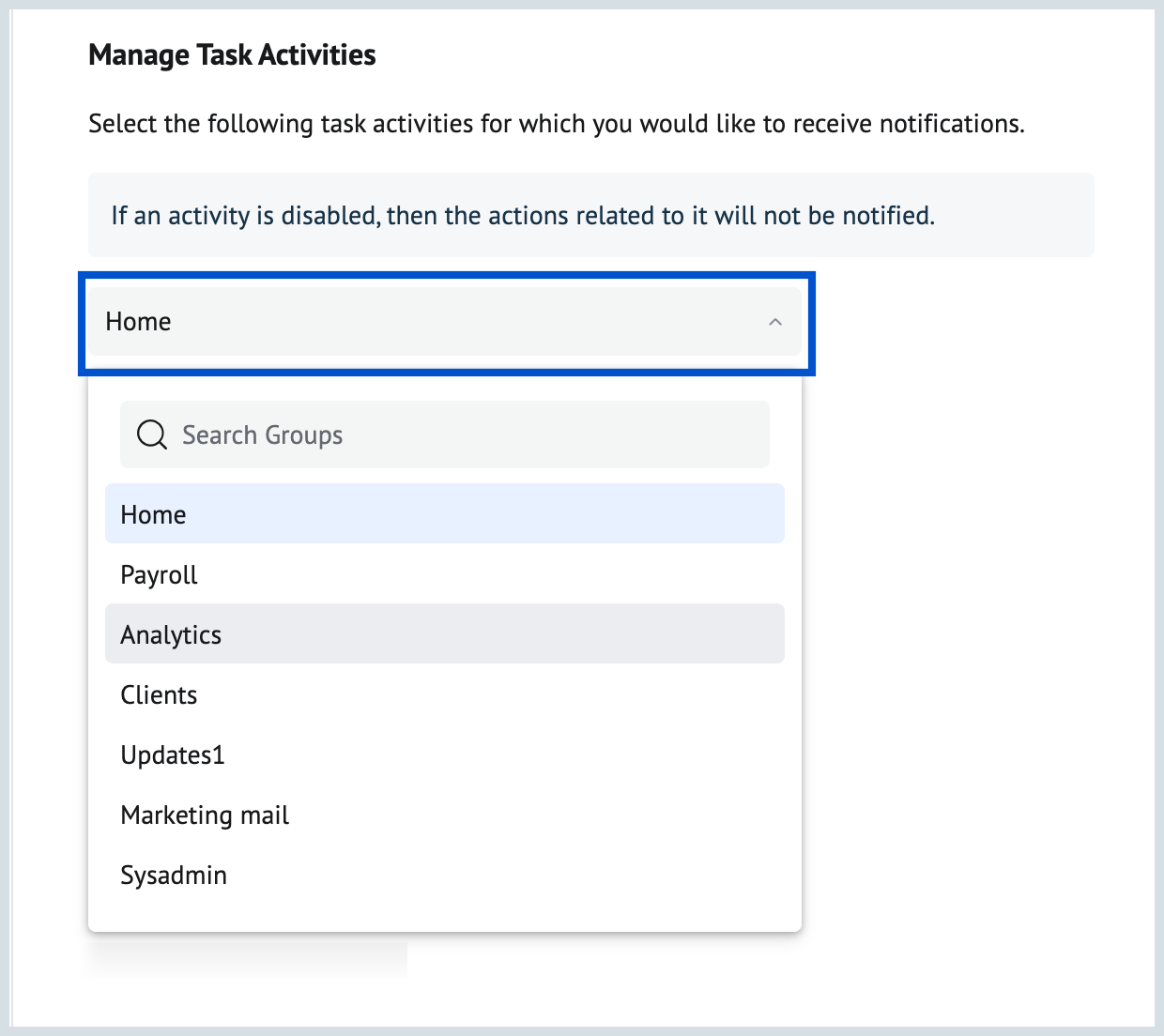The image size is (1164, 1036).
Task: Collapse the dropdown using the chevron arrow
Action: (775, 322)
